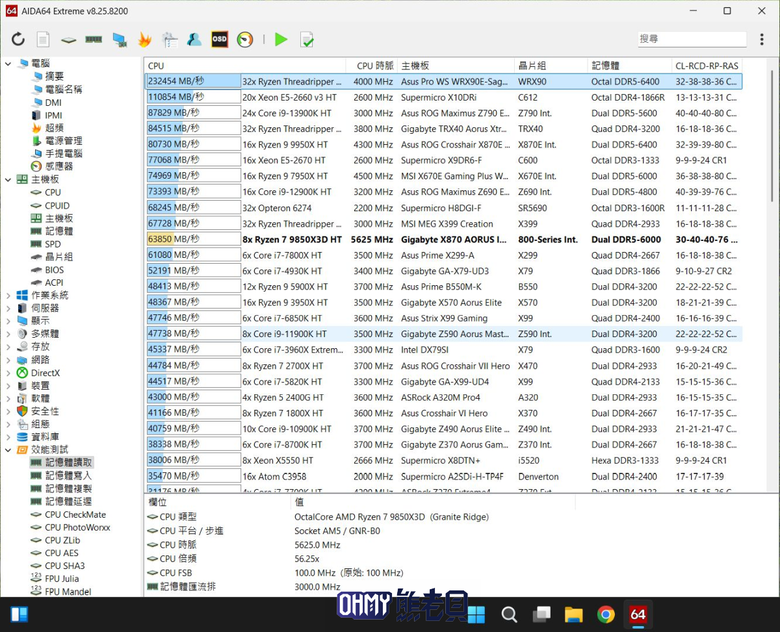Click the motherboard chip toolbar icon

(69, 40)
